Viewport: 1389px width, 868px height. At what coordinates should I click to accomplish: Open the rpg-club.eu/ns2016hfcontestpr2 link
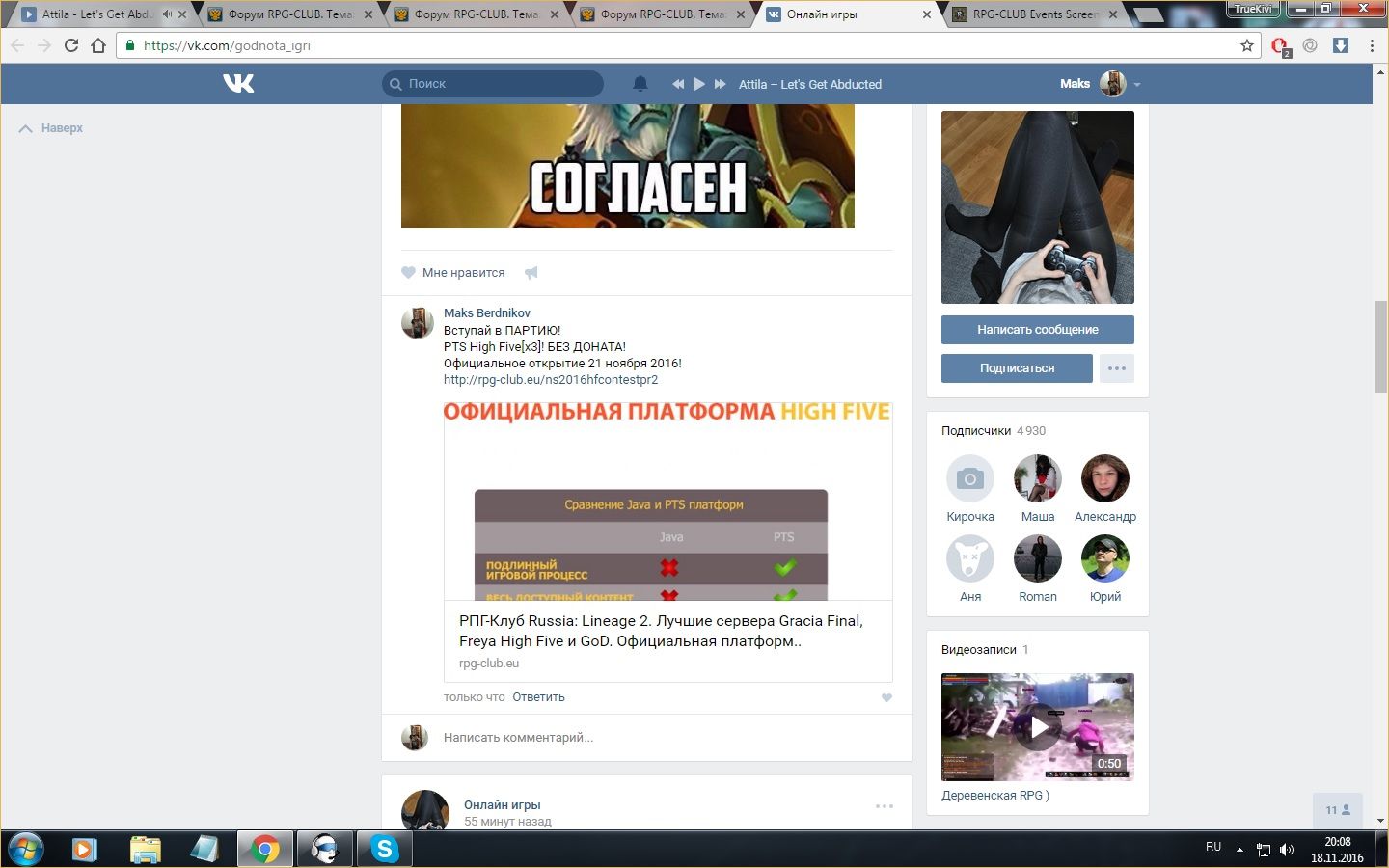[551, 380]
